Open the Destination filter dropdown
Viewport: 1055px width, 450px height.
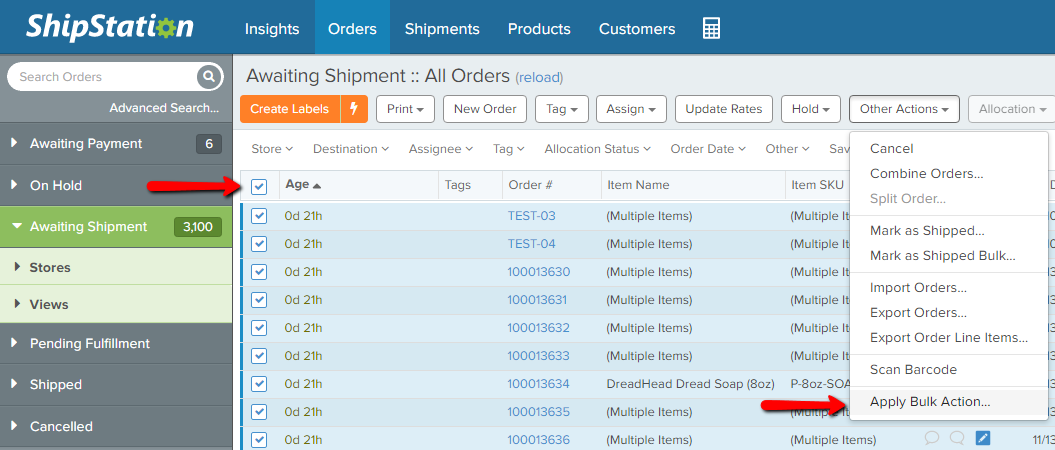point(351,149)
